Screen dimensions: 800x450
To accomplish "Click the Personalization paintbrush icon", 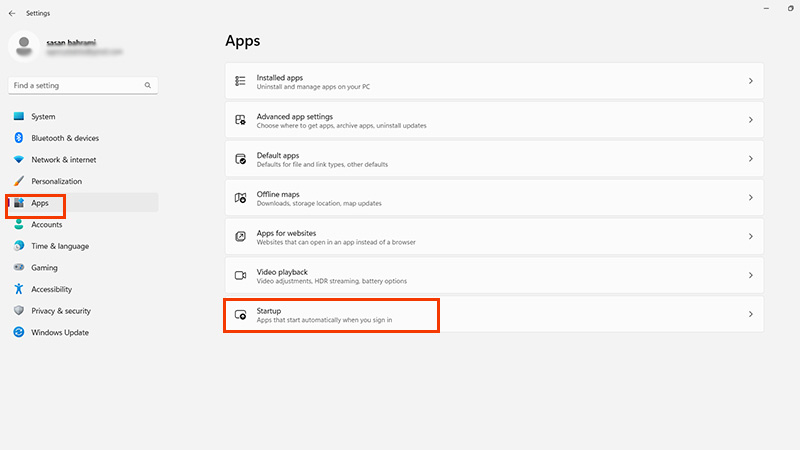I will (x=19, y=181).
